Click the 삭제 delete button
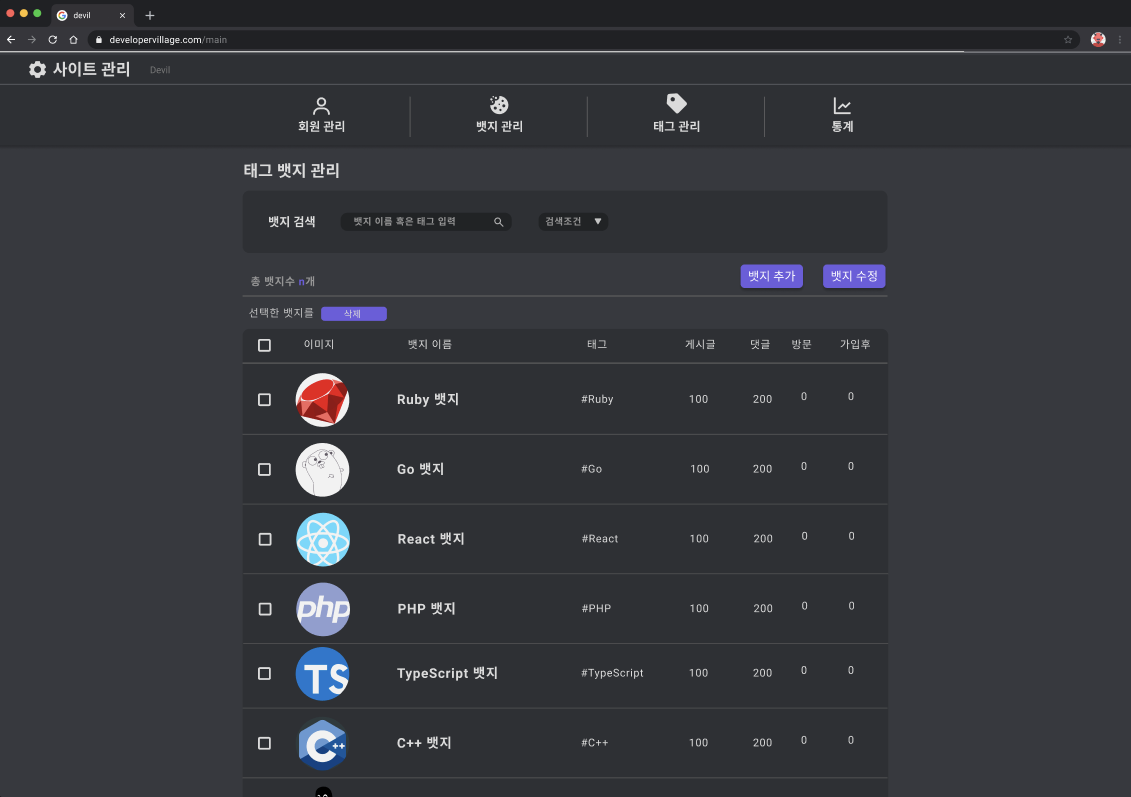The image size is (1131, 797). pos(353,314)
